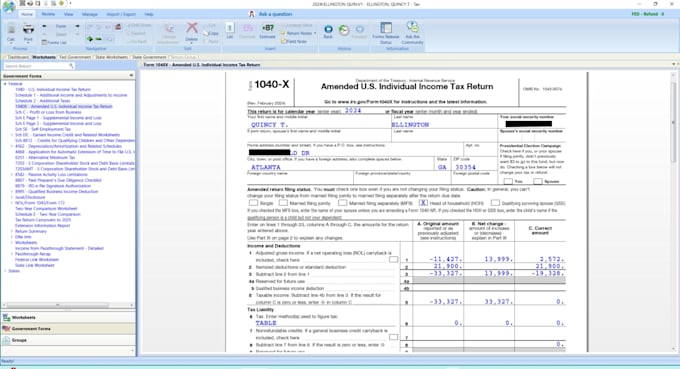The width and height of the screenshot is (680, 369).
Task: Click the Search Return magnifier icon
Action: point(71,66)
